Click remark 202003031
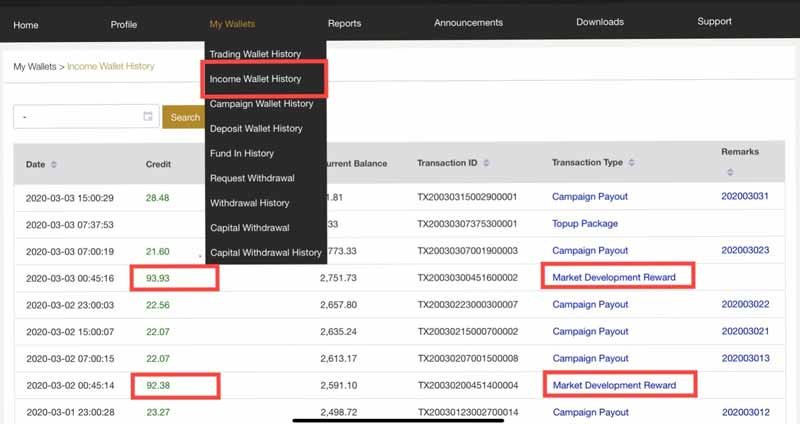The image size is (800, 424). pyautogui.click(x=745, y=196)
